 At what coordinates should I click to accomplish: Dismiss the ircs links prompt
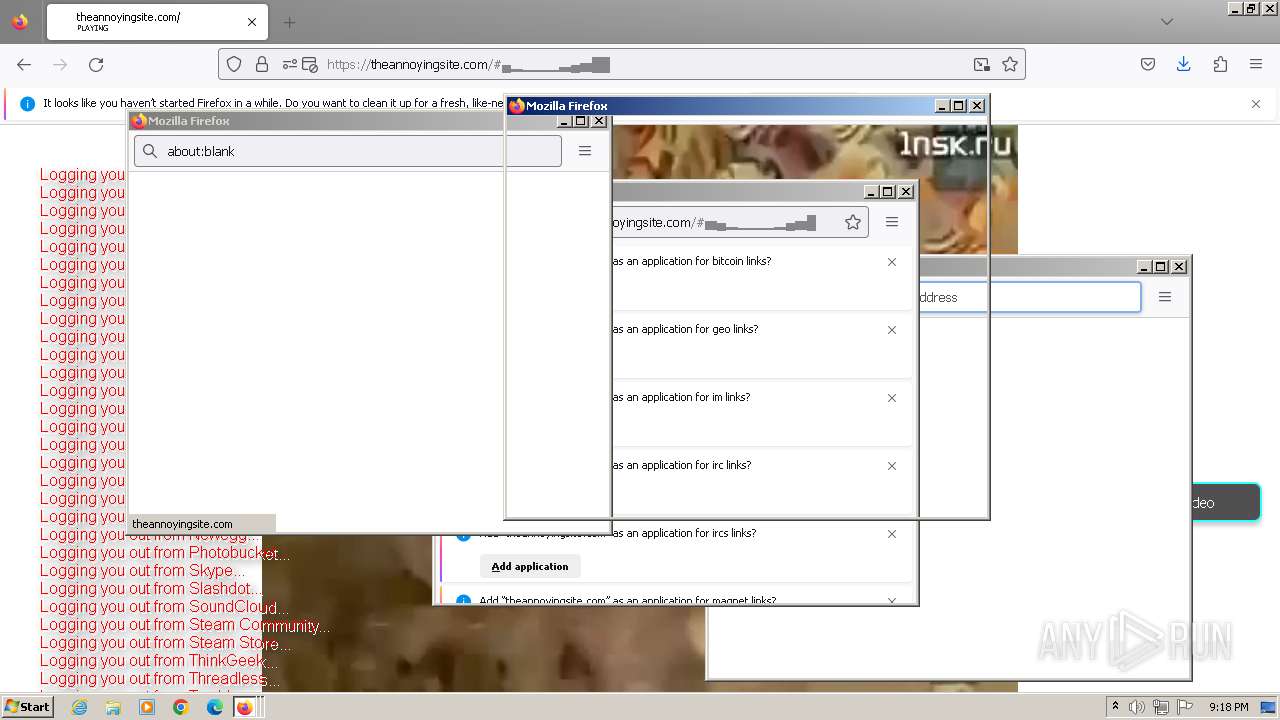pos(892,534)
